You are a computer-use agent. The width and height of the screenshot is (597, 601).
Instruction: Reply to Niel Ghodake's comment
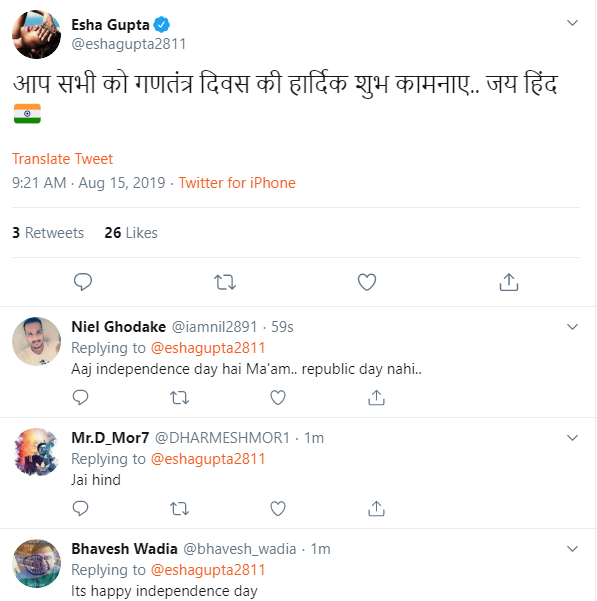(x=80, y=397)
